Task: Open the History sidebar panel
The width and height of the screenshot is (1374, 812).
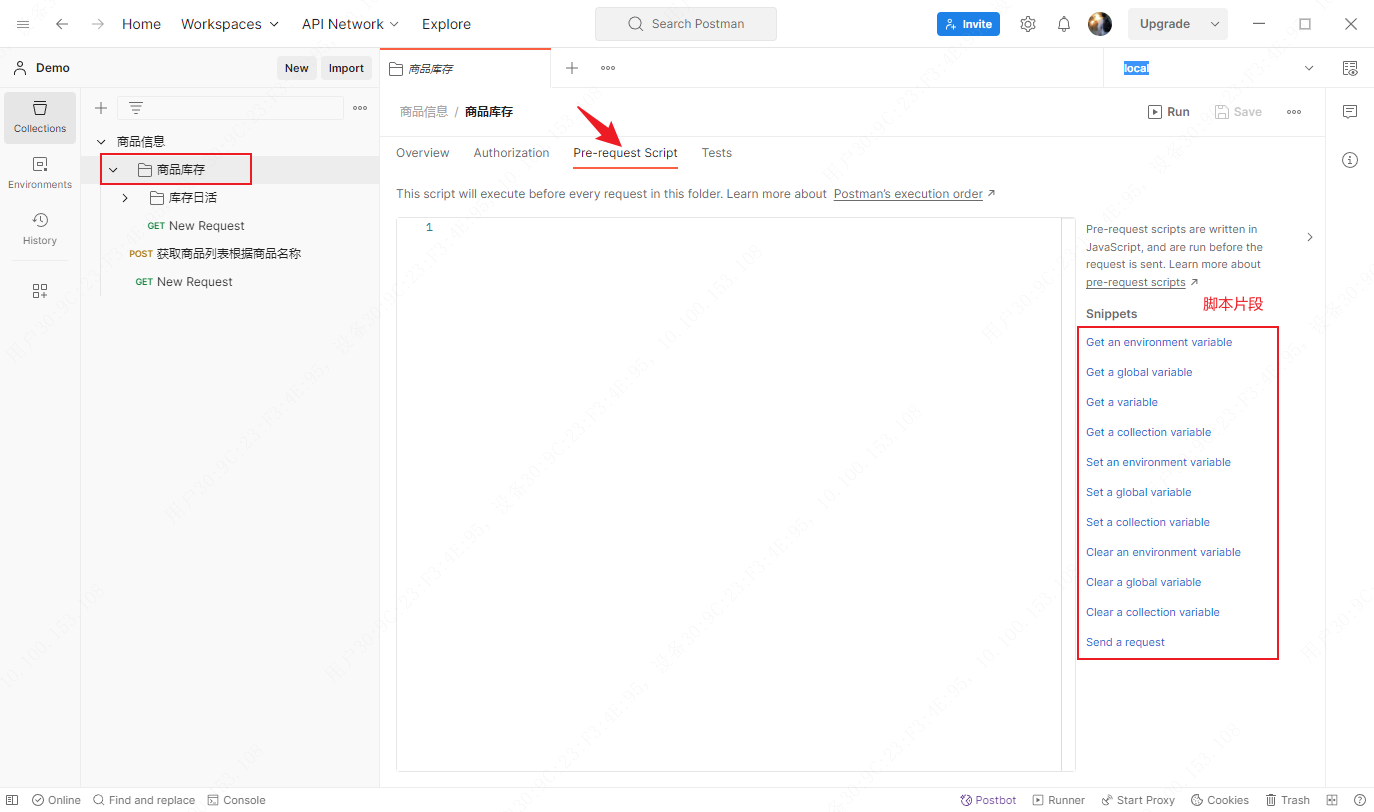Action: click(40, 229)
